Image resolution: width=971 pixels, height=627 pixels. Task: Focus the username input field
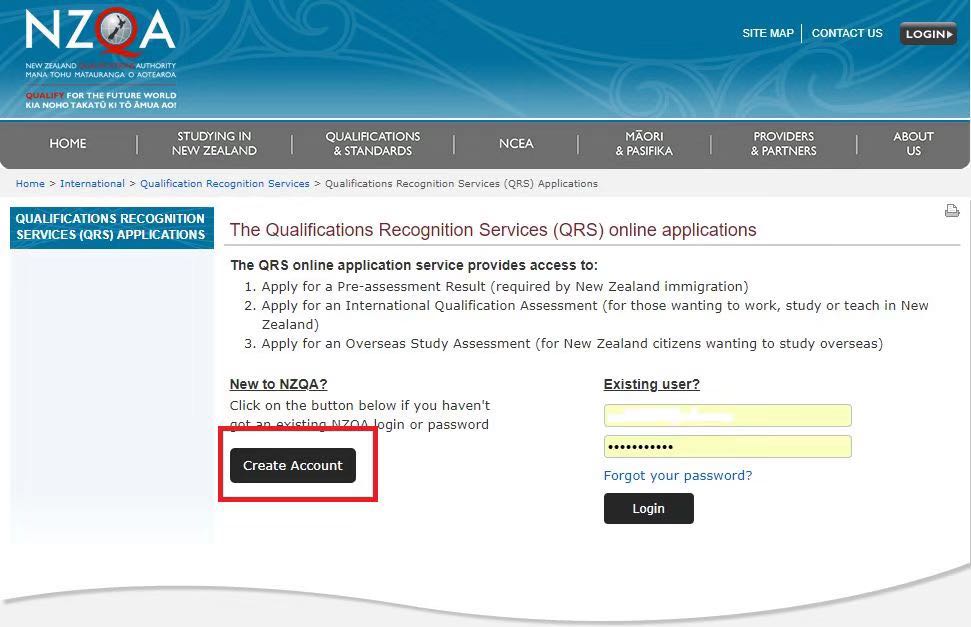coord(727,416)
